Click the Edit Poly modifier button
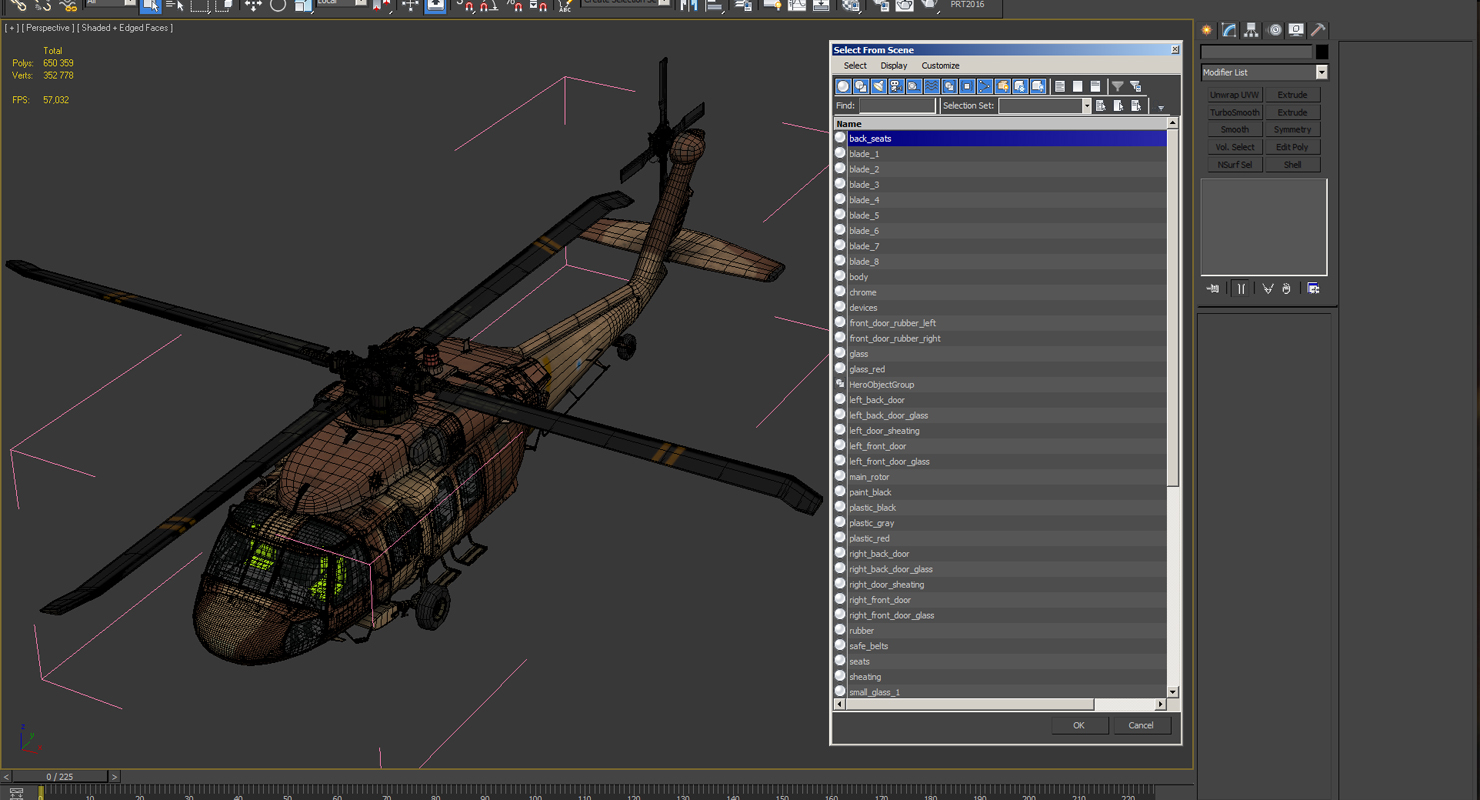Viewport: 1480px width, 800px height. (1292, 147)
